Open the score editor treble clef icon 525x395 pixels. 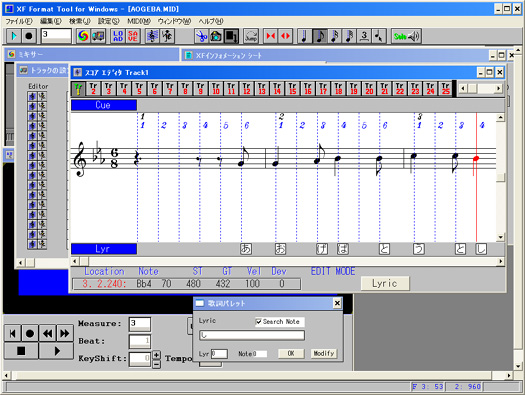click(x=152, y=36)
